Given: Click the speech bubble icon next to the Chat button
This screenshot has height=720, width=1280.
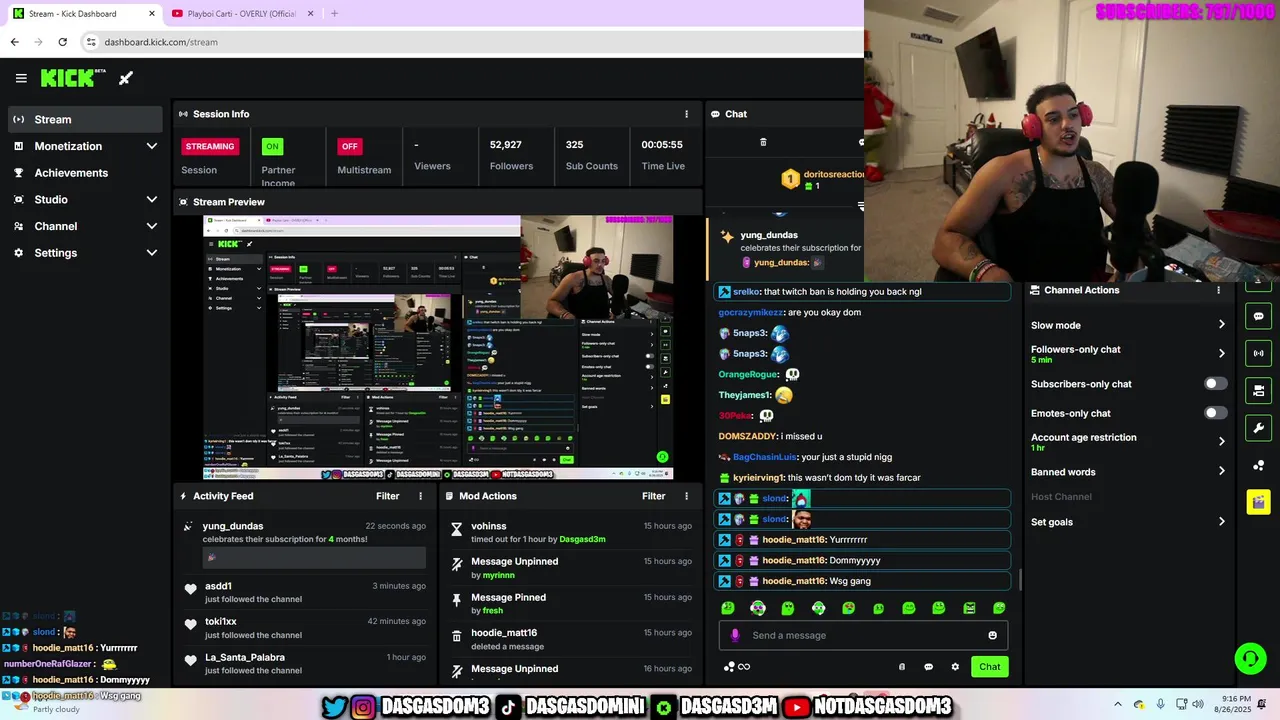Looking at the screenshot, I should (928, 667).
